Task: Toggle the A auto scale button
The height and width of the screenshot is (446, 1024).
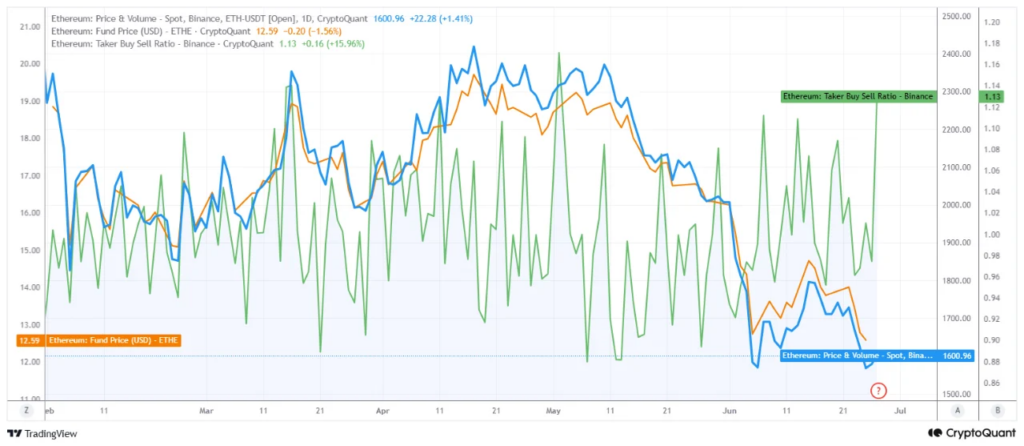Action: click(957, 411)
